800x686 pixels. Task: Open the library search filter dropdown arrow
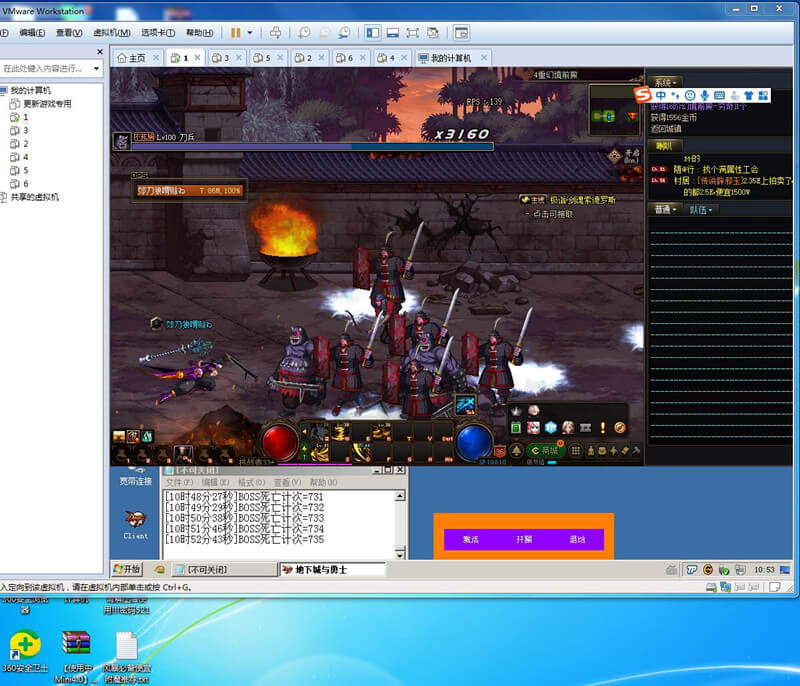pos(96,68)
